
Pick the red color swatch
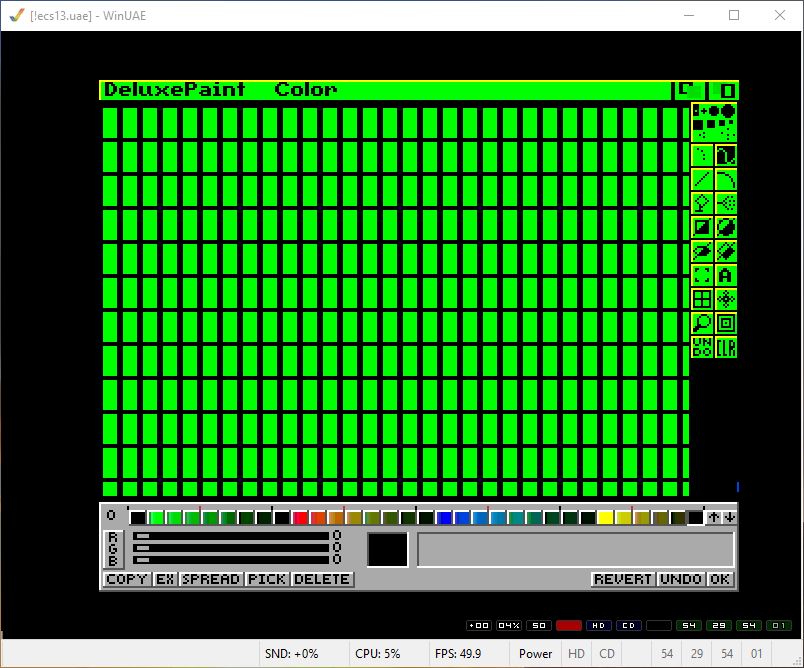point(300,517)
